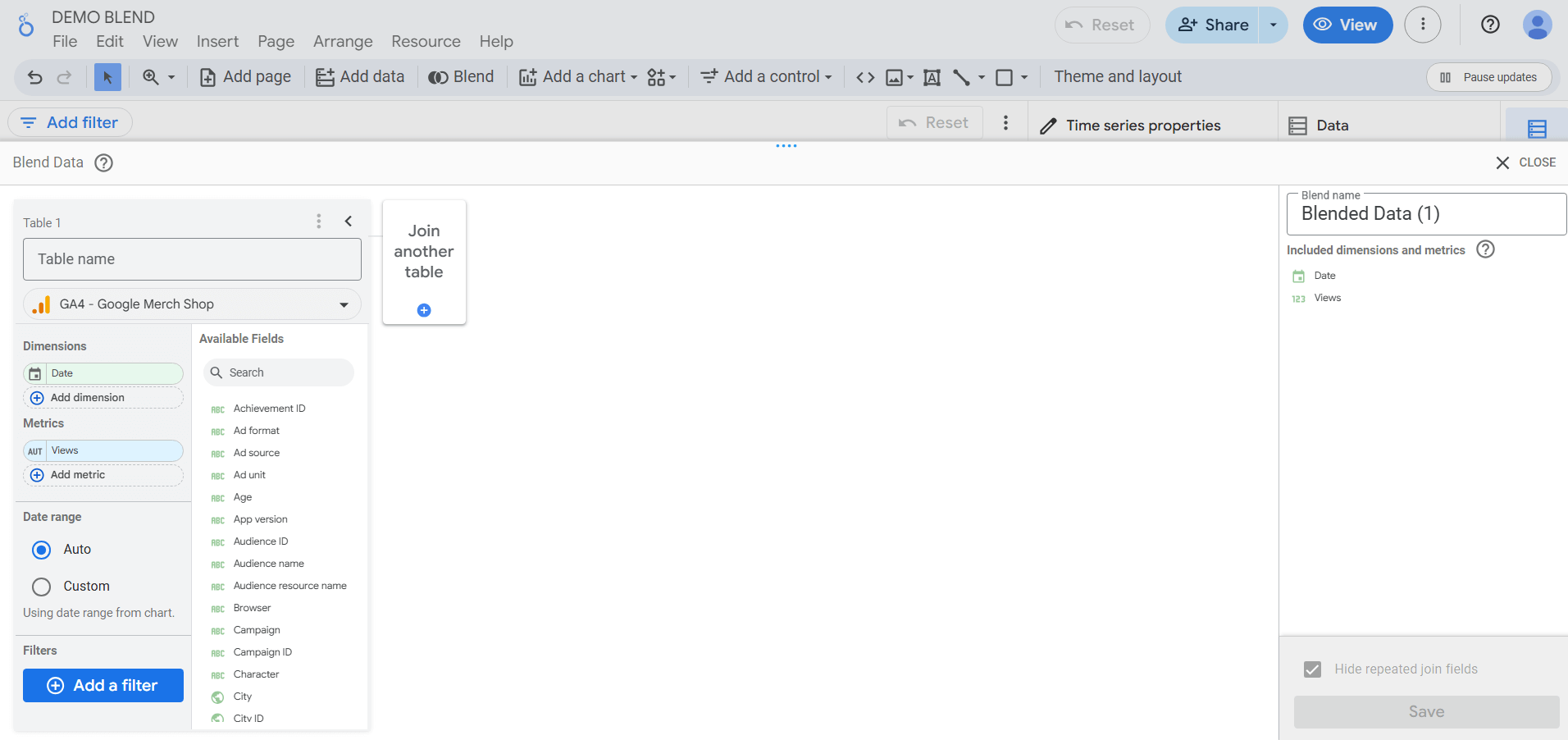Expand the Share button dropdown arrow
The image size is (1568, 740).
[x=1273, y=25]
